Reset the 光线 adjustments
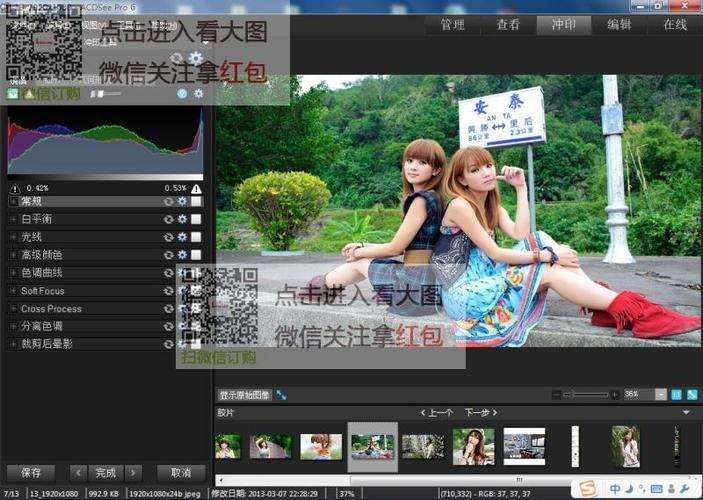Image resolution: width=703 pixels, height=500 pixels. pos(169,237)
